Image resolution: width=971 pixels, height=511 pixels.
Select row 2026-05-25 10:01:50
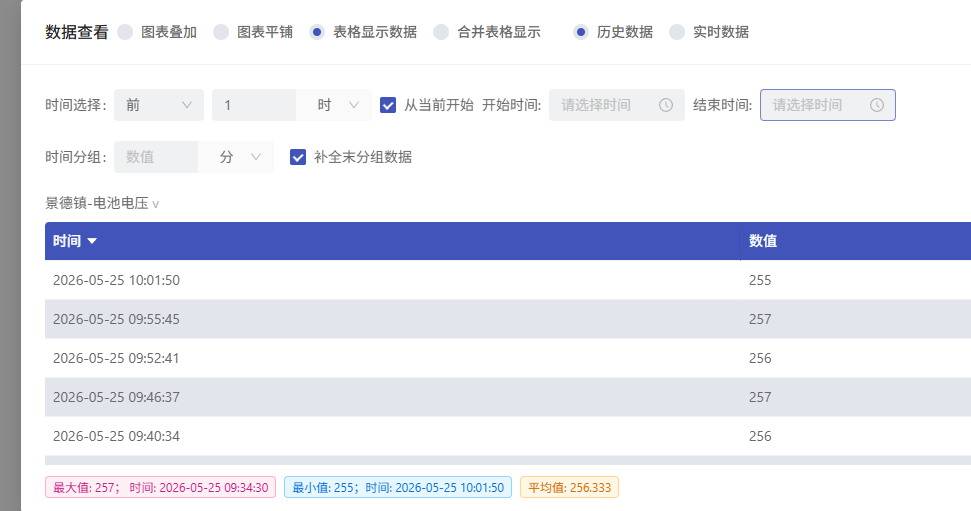508,280
